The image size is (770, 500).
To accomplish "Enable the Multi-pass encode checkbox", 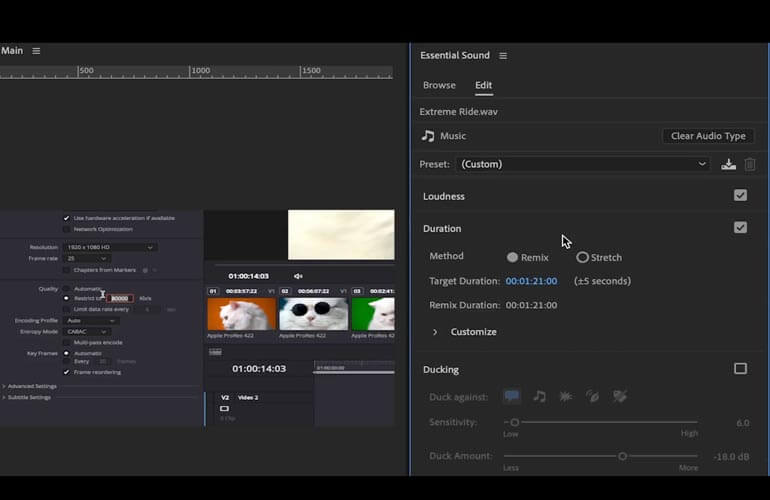I will [x=66, y=342].
